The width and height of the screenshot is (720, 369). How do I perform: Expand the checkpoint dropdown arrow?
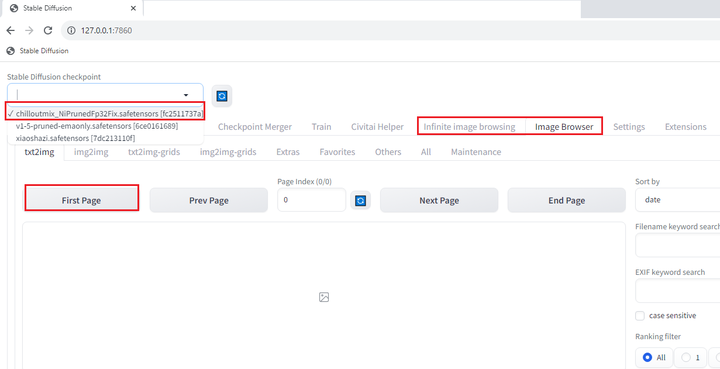(186, 95)
